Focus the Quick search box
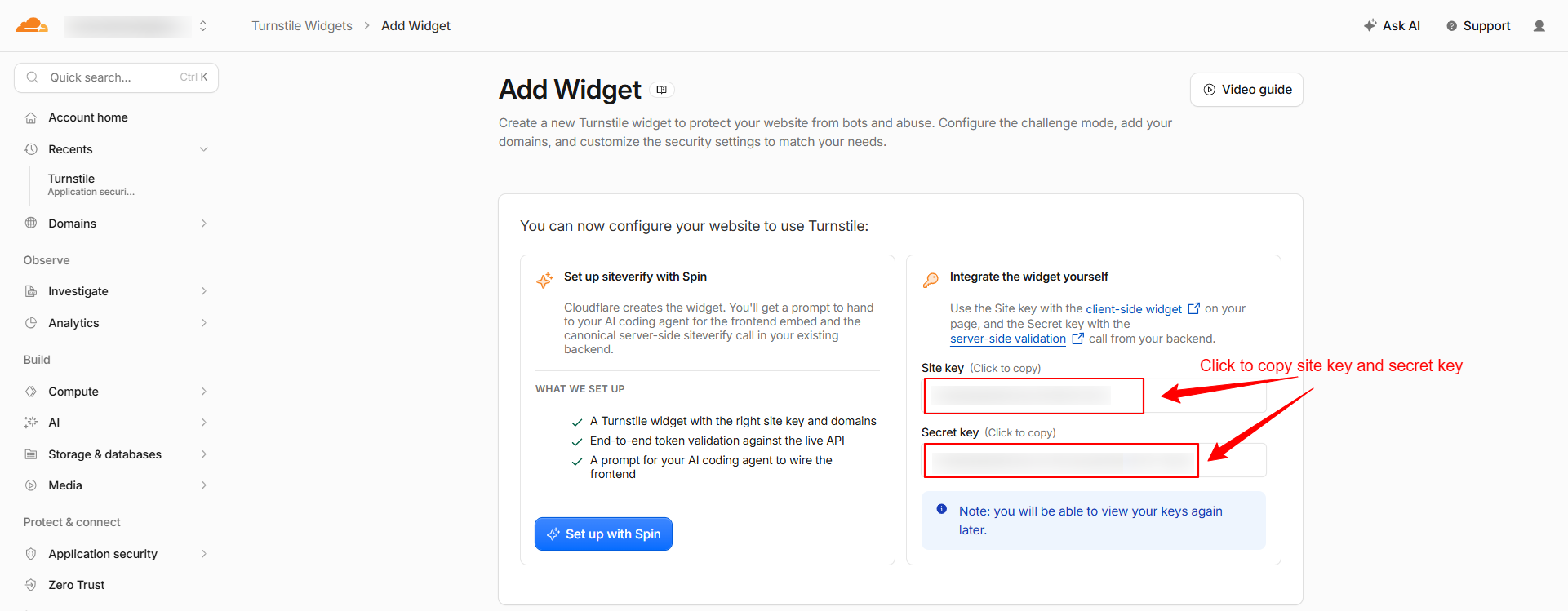This screenshot has width=1568, height=611. pos(116,77)
